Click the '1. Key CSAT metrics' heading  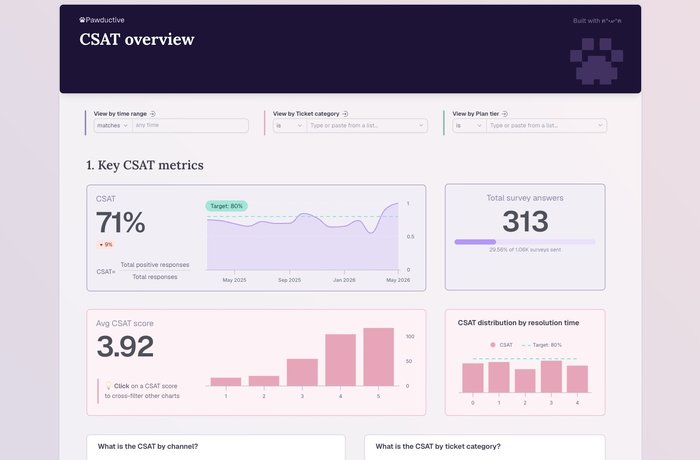tap(145, 165)
